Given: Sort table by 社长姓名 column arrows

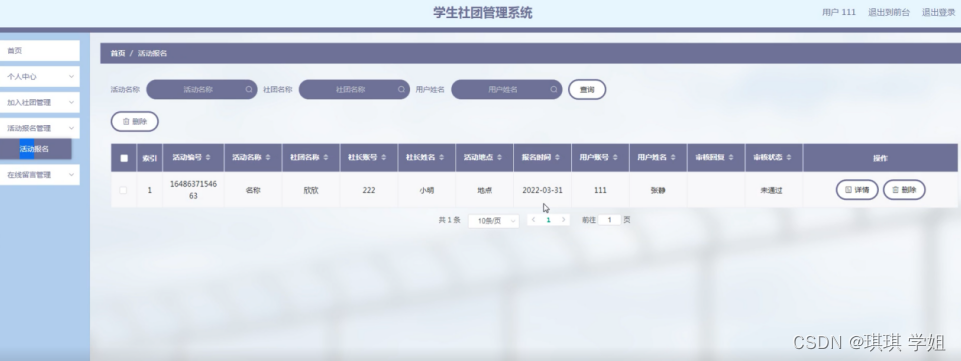Looking at the screenshot, I should (441, 158).
